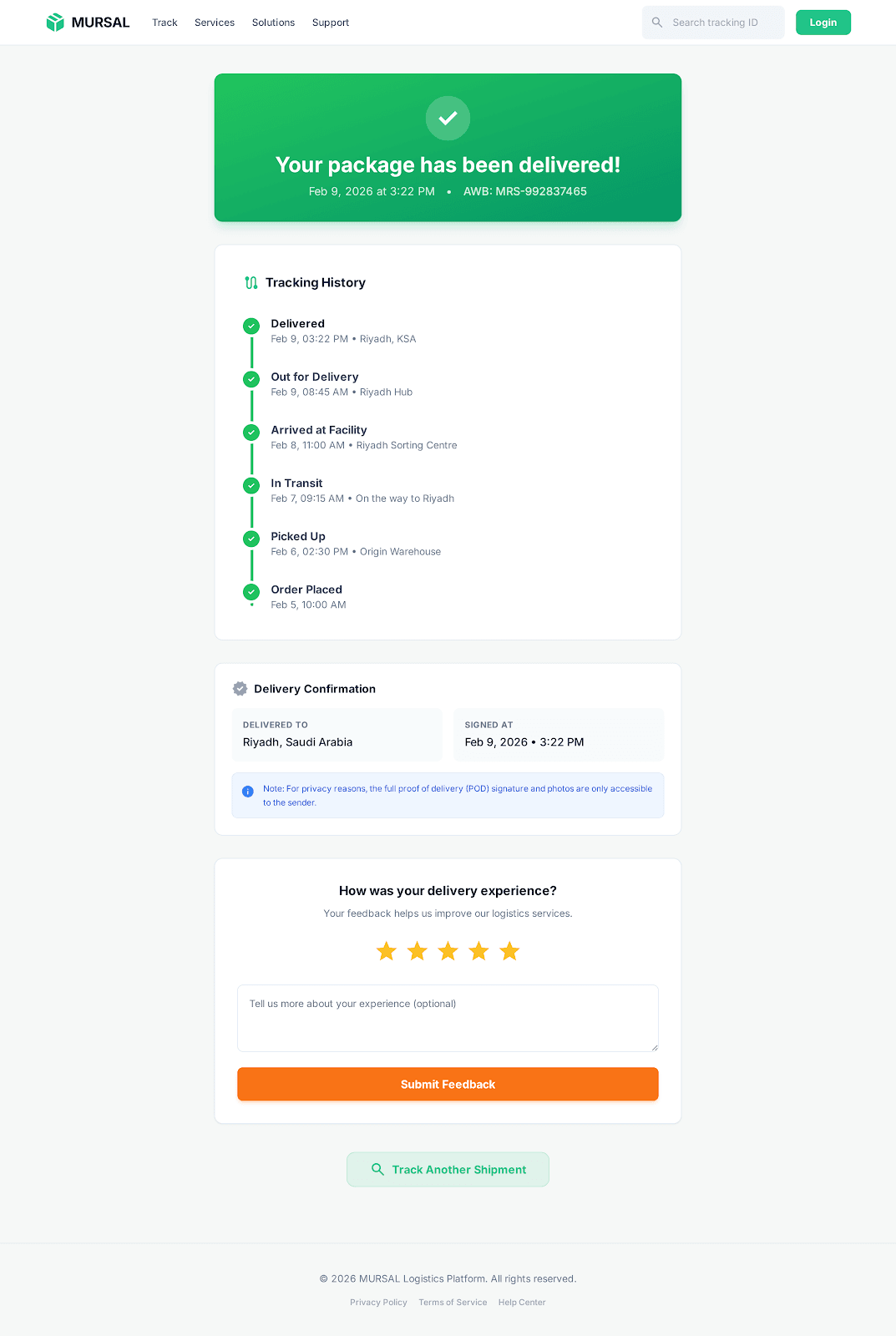Open the Support menu

(x=330, y=23)
